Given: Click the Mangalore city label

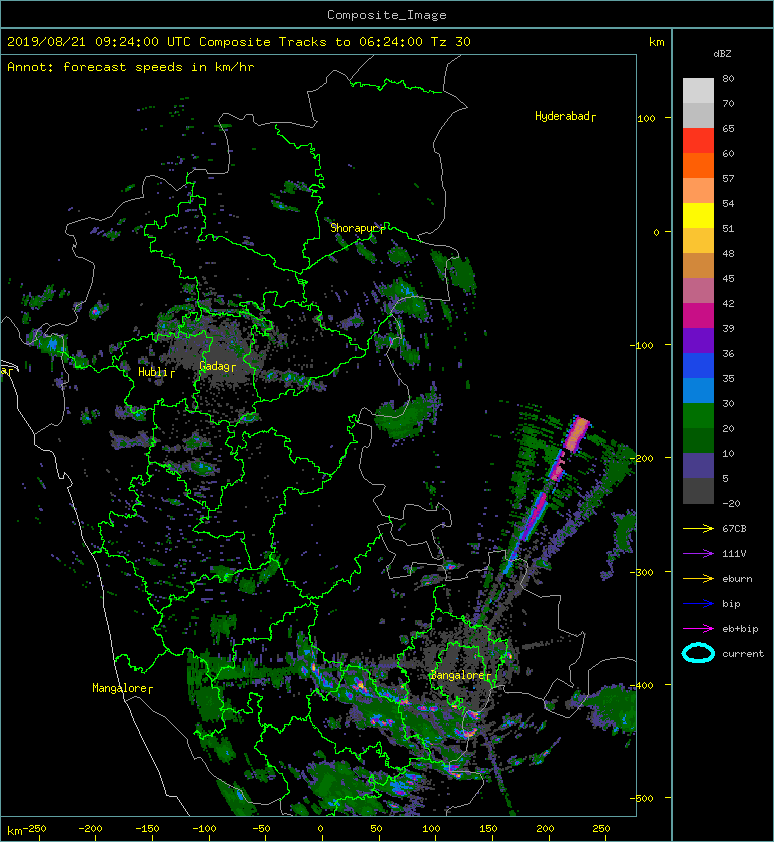Looking at the screenshot, I should 122,688.
